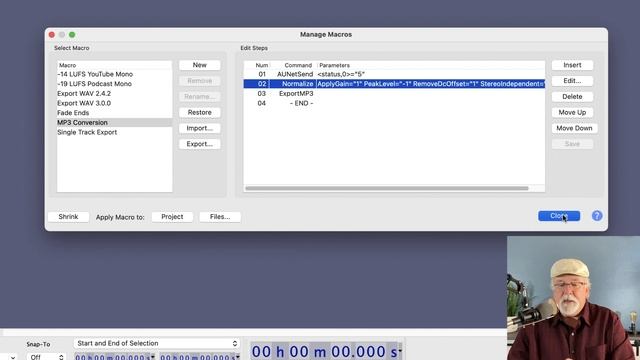Image resolution: width=640 pixels, height=360 pixels.
Task: Select the Export WAV 3.0.0 macro
Action: tap(114, 103)
